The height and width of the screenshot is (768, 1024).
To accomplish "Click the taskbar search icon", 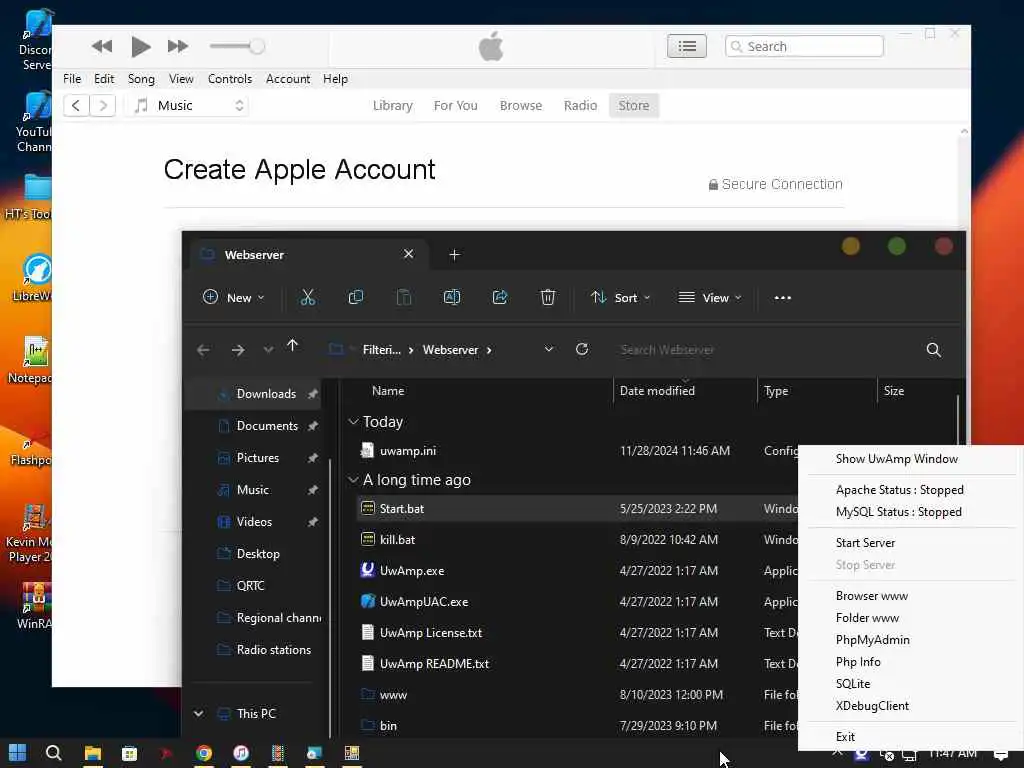I will pyautogui.click(x=54, y=753).
